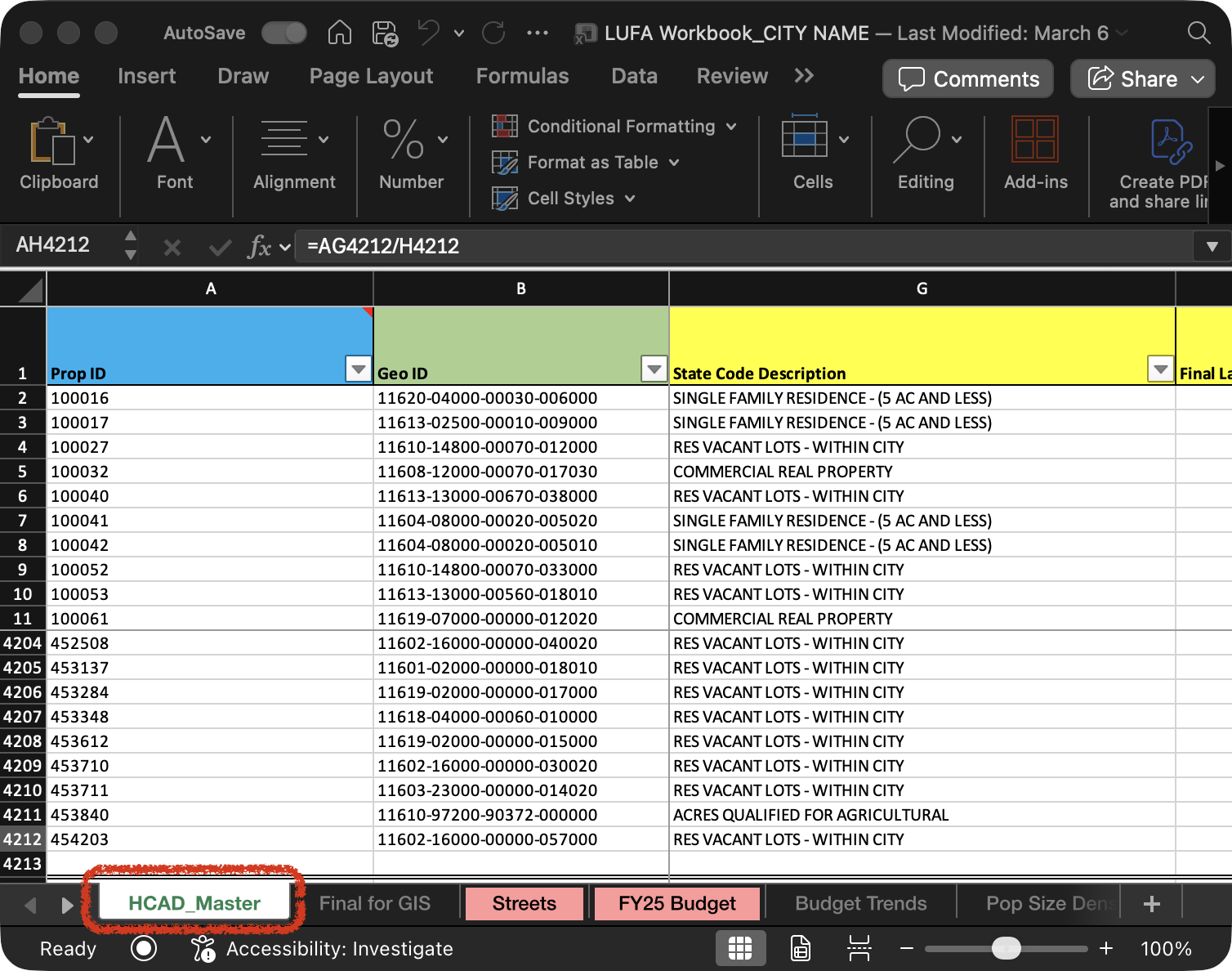Click the Share button
Viewport: 1232px width, 971px height.
(1143, 78)
